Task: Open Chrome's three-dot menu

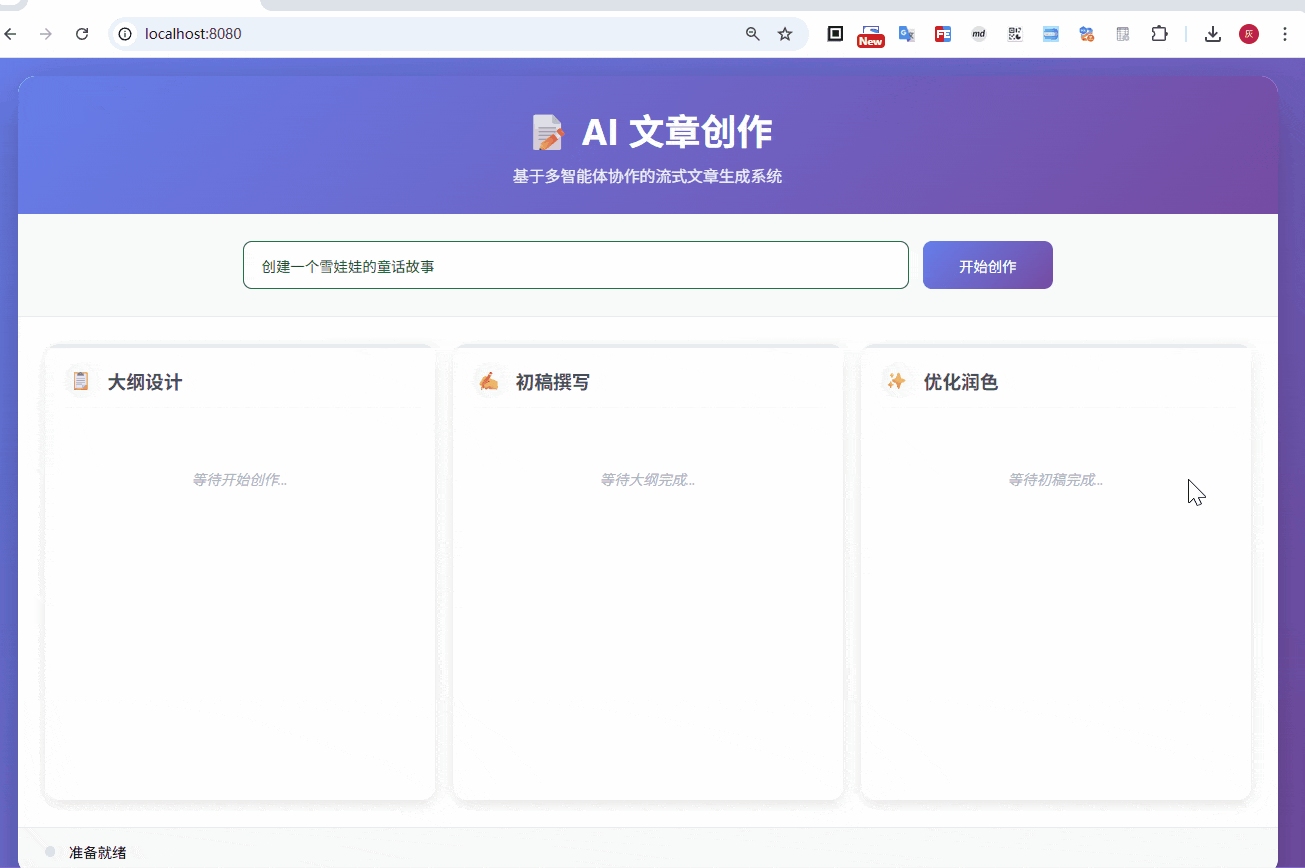Action: (1285, 34)
